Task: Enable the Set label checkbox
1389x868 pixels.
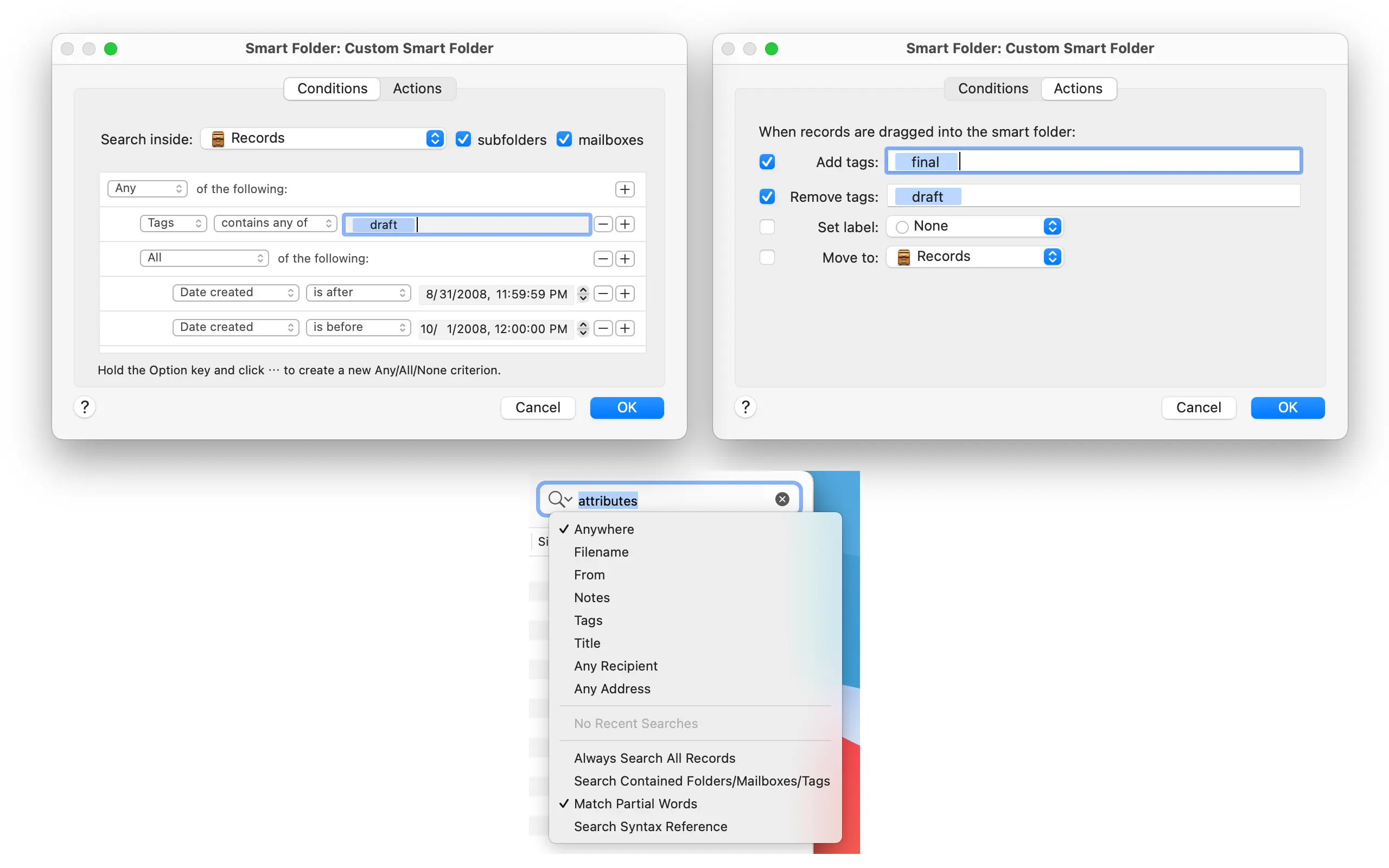Action: pos(767,227)
